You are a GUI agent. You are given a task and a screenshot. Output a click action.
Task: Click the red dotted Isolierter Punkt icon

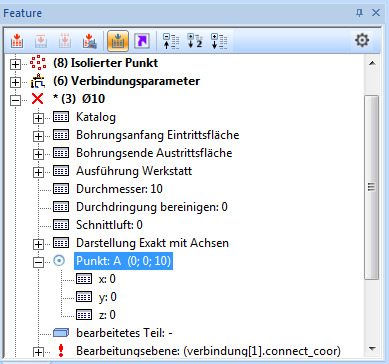[38, 63]
